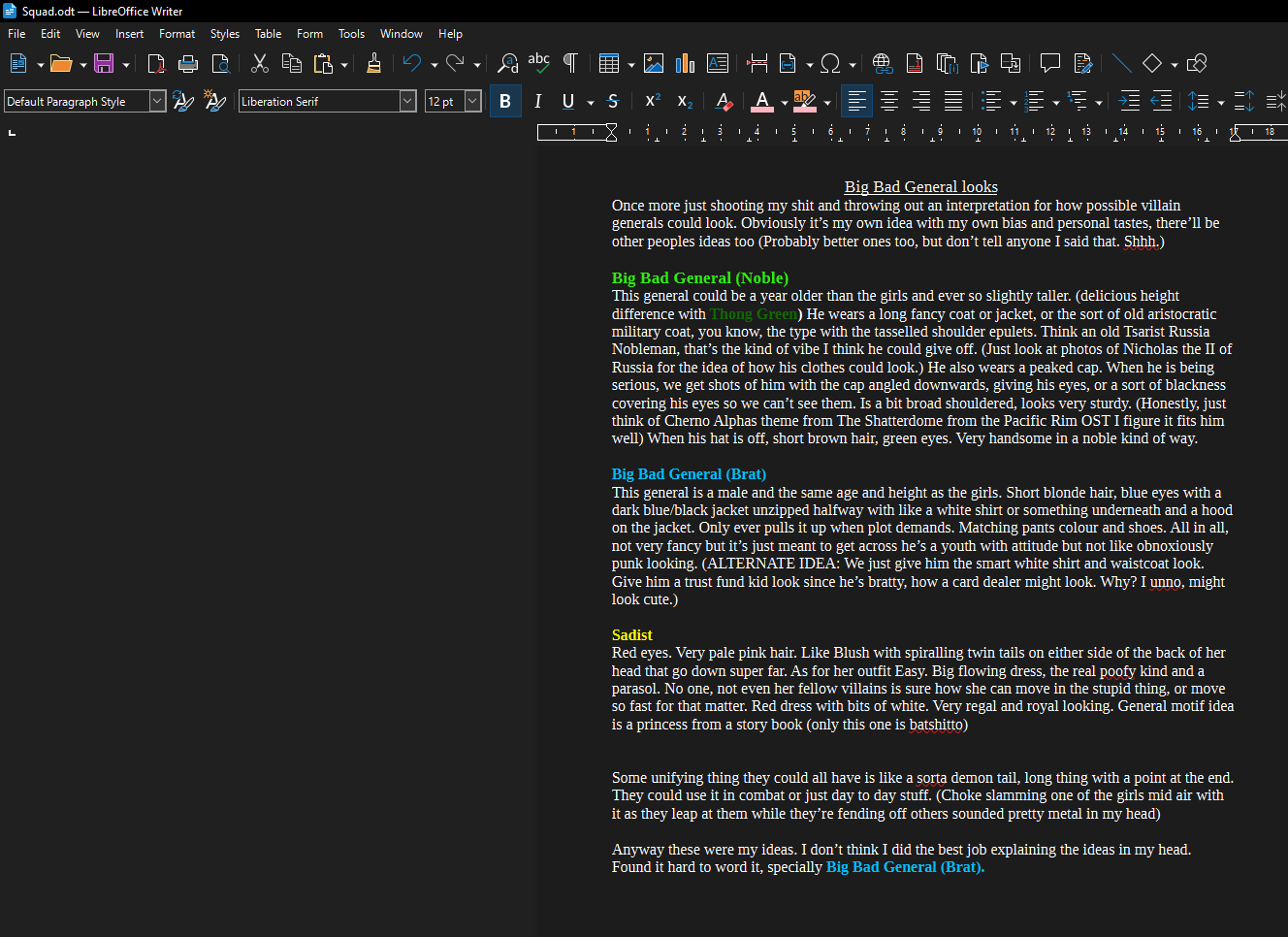Toggle Bold formatting off
The image size is (1288, 937).
coord(505,101)
